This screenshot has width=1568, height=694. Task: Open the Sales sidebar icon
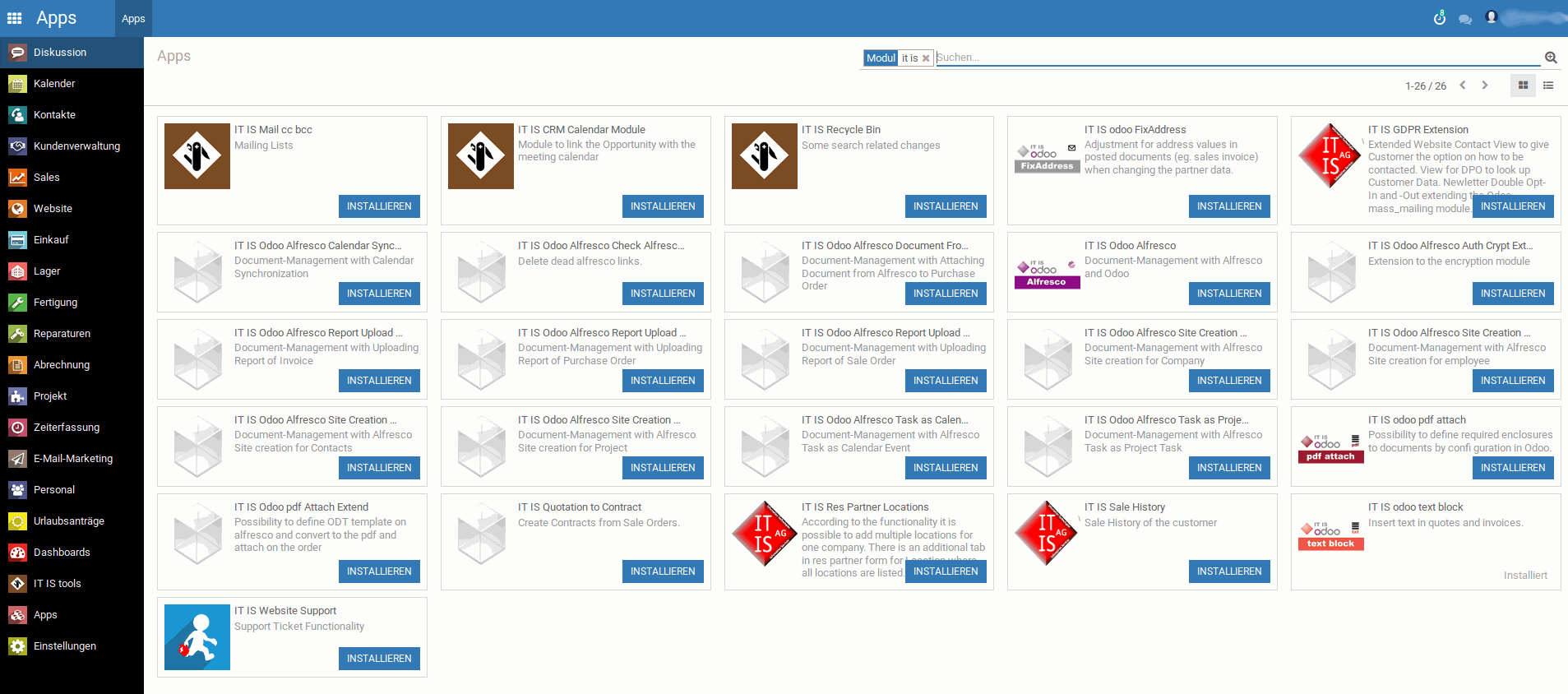tap(17, 178)
